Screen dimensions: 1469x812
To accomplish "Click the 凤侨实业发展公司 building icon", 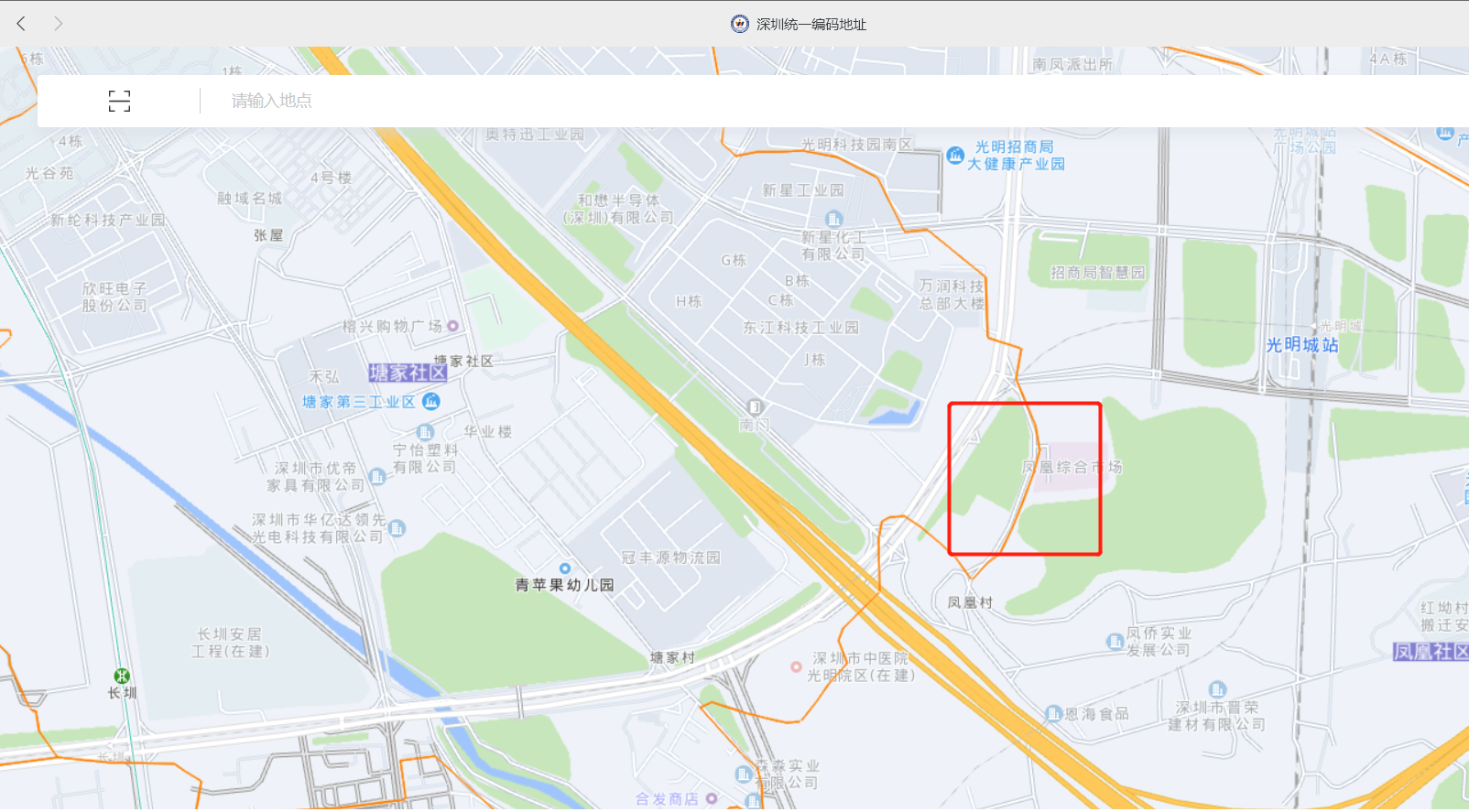I will click(x=1115, y=641).
